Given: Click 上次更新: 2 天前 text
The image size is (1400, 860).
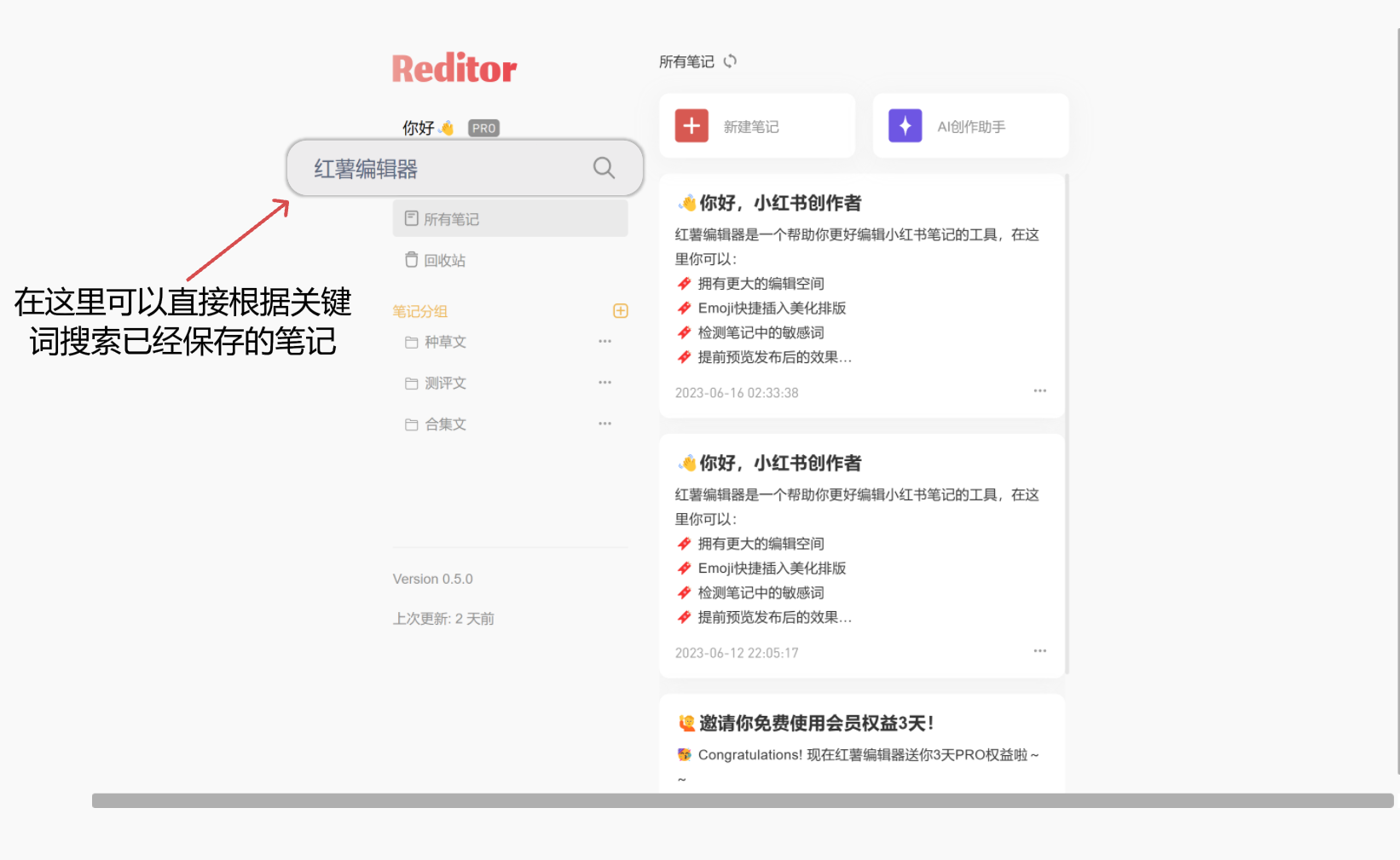Looking at the screenshot, I should pyautogui.click(x=443, y=618).
